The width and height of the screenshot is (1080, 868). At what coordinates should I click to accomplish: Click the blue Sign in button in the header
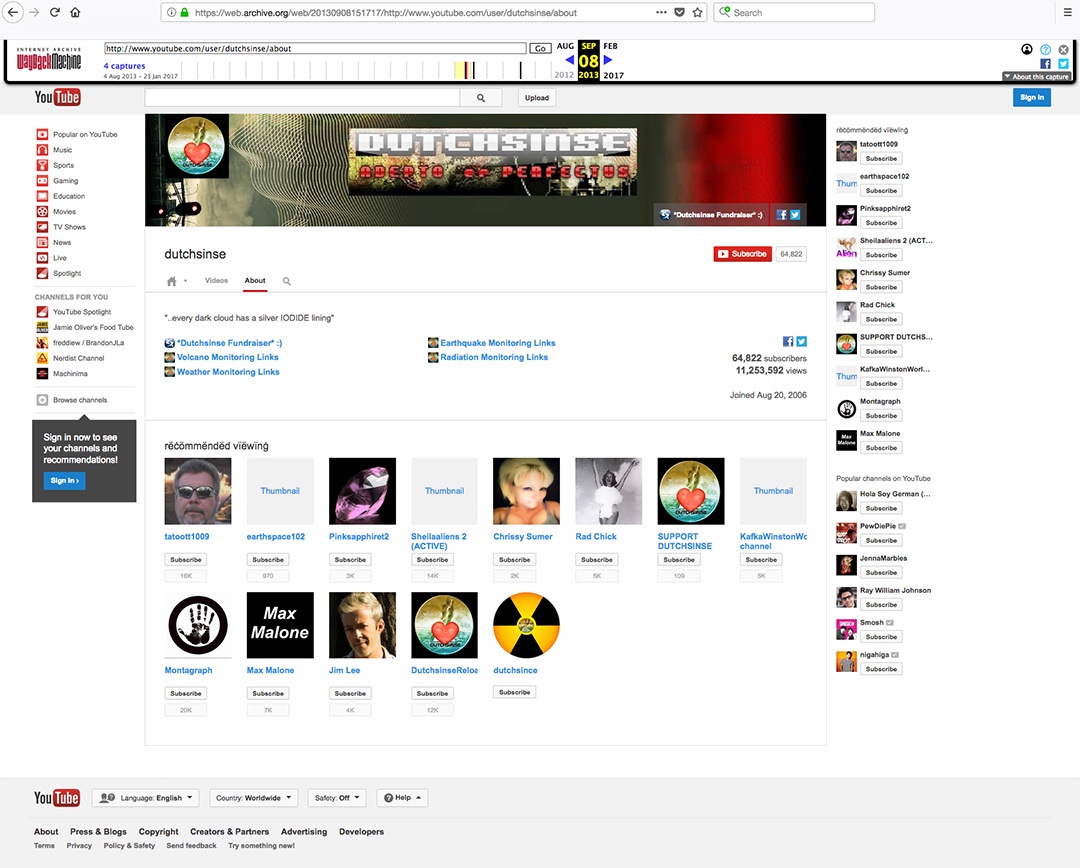1032,98
